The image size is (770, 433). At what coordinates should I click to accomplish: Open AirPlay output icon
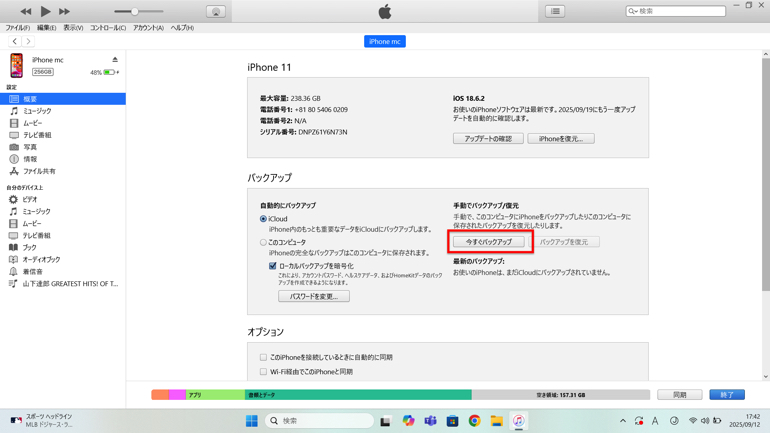(x=215, y=12)
